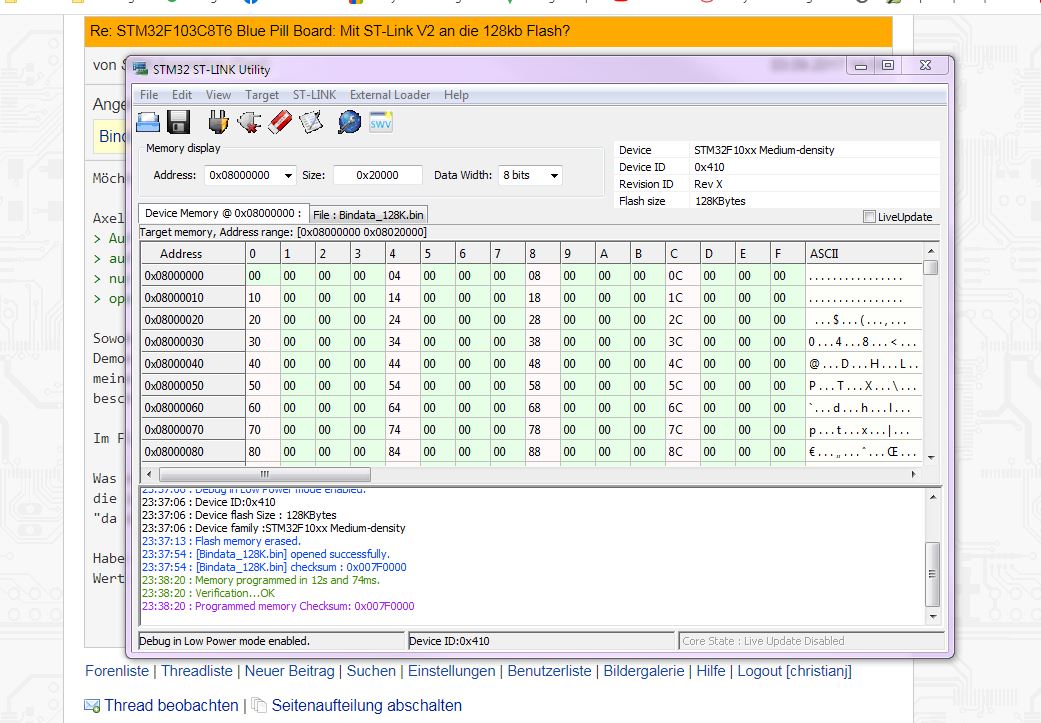Click the SWV viewer icon
This screenshot has width=1041, height=723.
(x=381, y=122)
